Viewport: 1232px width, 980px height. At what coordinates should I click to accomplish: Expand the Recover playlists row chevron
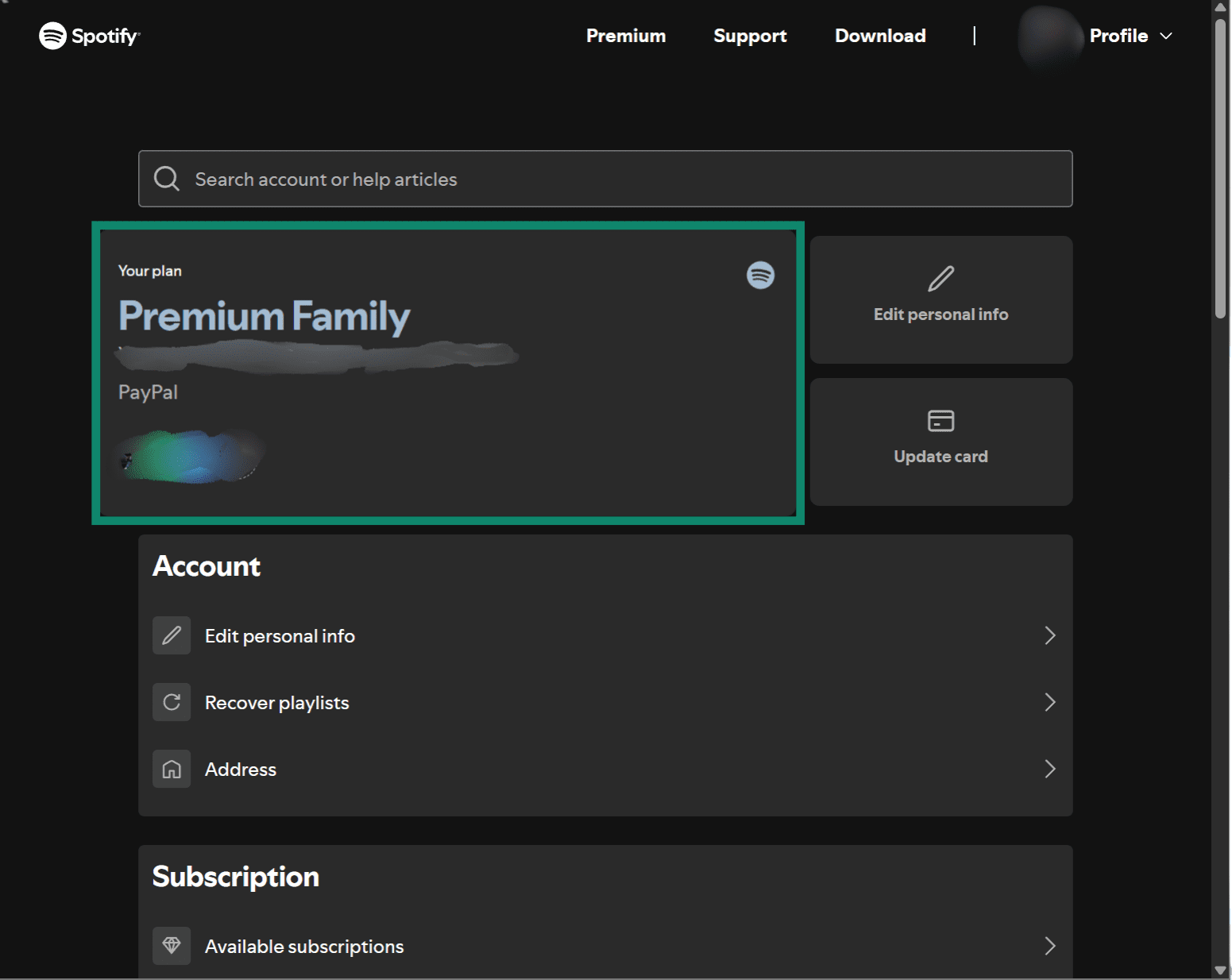pos(1050,702)
